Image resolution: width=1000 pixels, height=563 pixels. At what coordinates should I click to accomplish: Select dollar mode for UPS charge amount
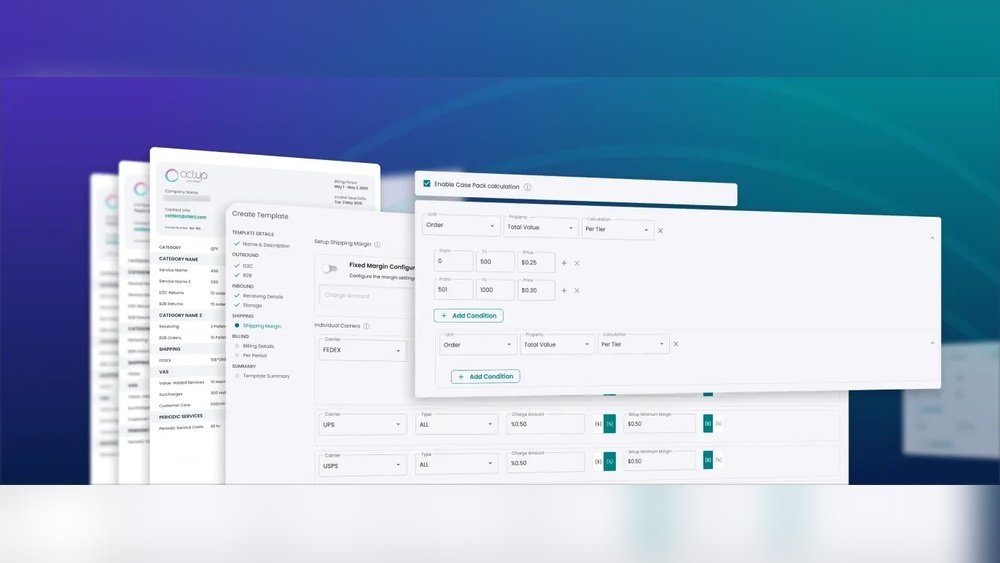tap(598, 424)
